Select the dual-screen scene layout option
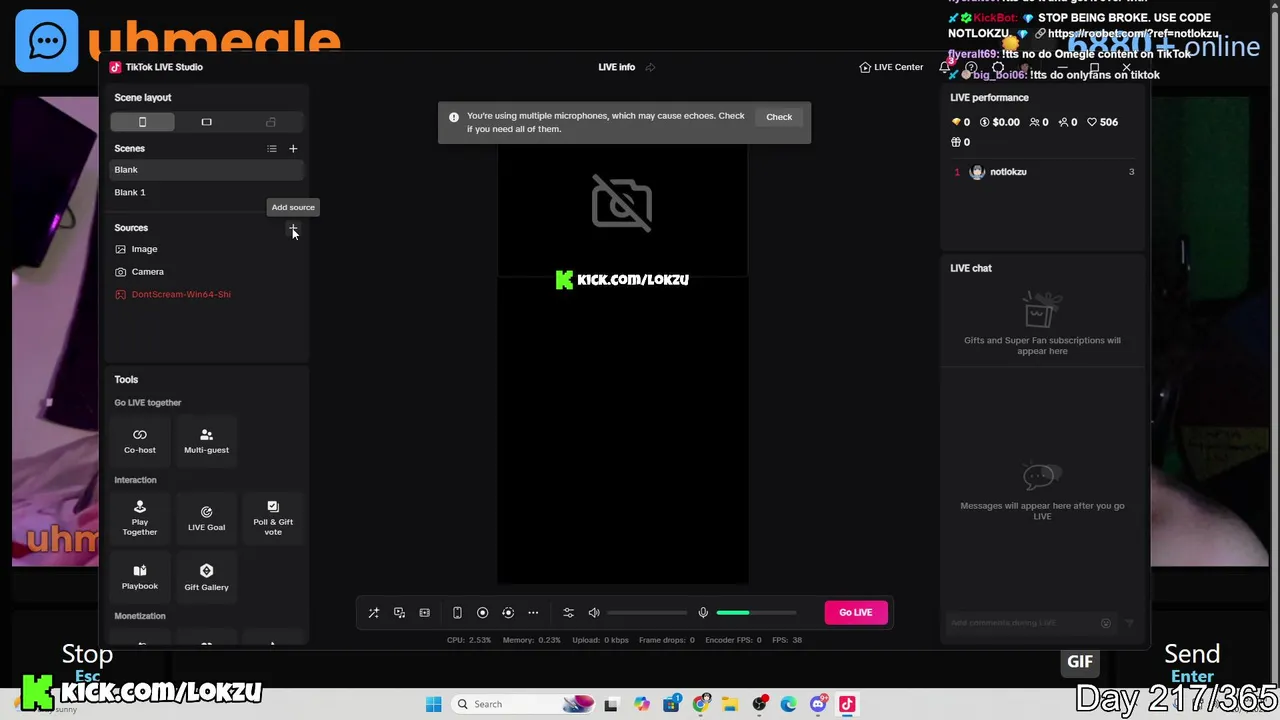Viewport: 1280px width, 720px height. pos(270,122)
